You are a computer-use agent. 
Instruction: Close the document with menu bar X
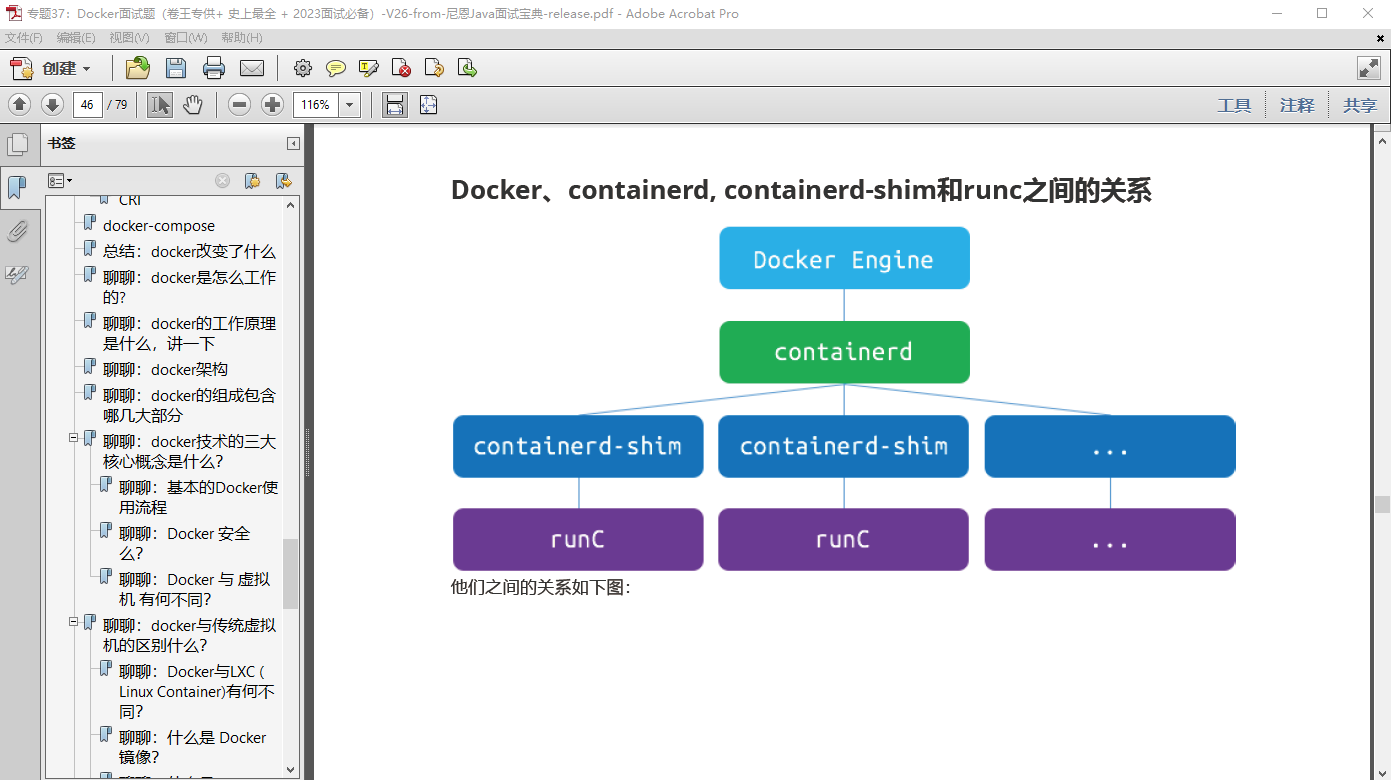point(1380,37)
